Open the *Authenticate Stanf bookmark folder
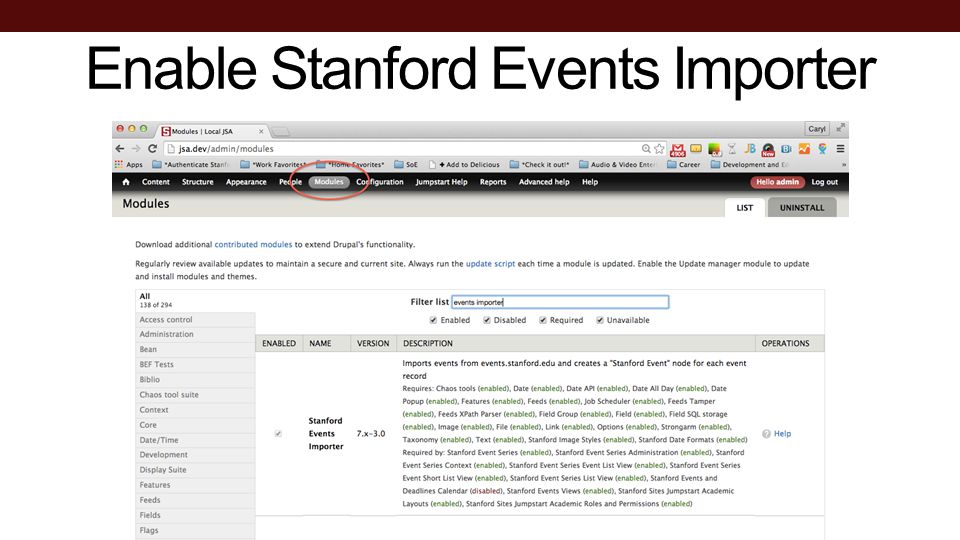The height and width of the screenshot is (540, 960). (191, 165)
